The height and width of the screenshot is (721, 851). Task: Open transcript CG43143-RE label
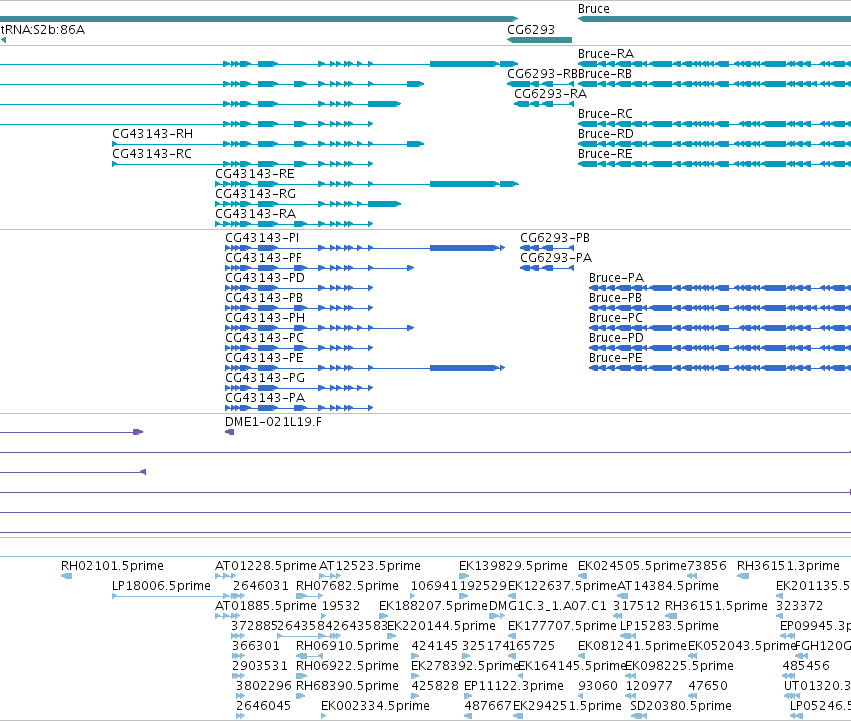click(255, 174)
